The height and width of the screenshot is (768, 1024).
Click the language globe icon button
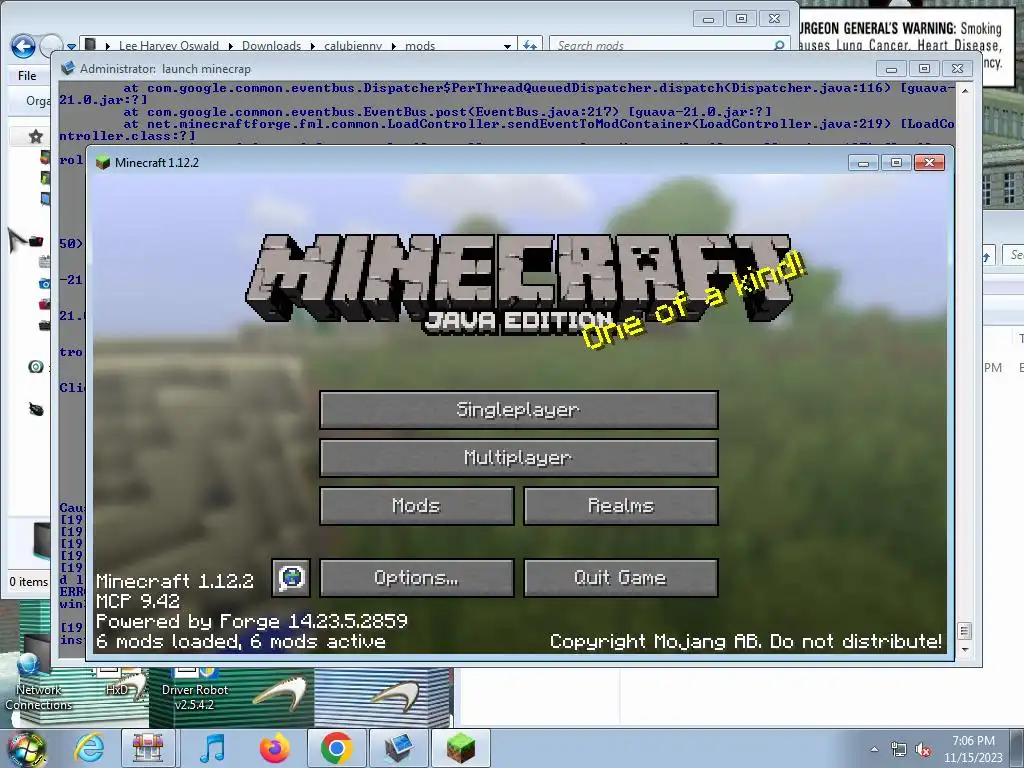point(291,578)
